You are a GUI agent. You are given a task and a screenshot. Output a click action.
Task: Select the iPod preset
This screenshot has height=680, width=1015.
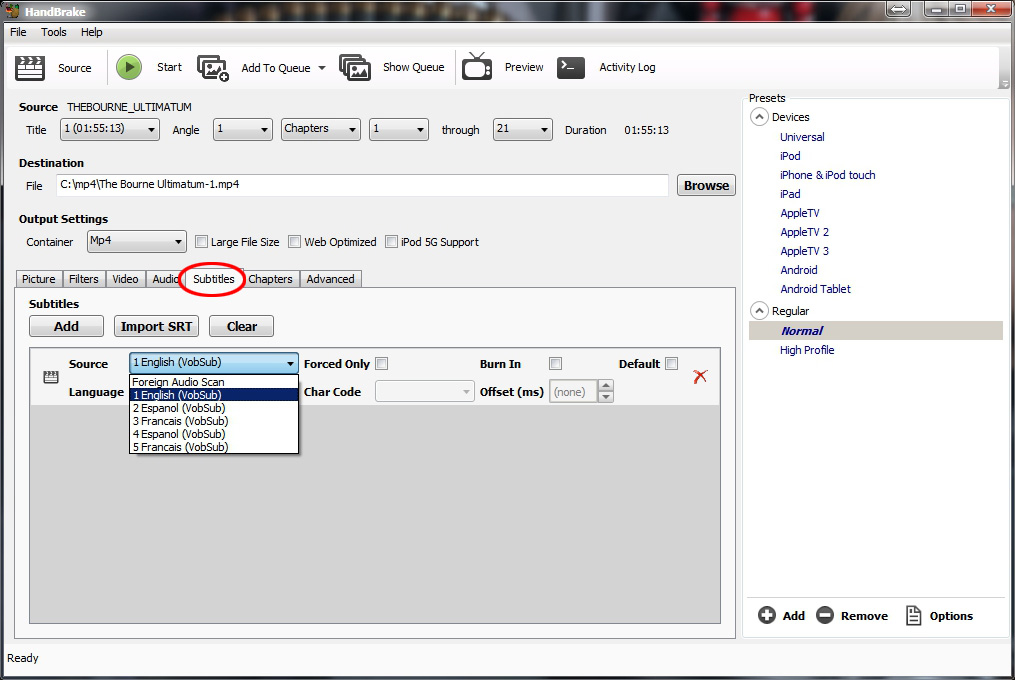[790, 156]
